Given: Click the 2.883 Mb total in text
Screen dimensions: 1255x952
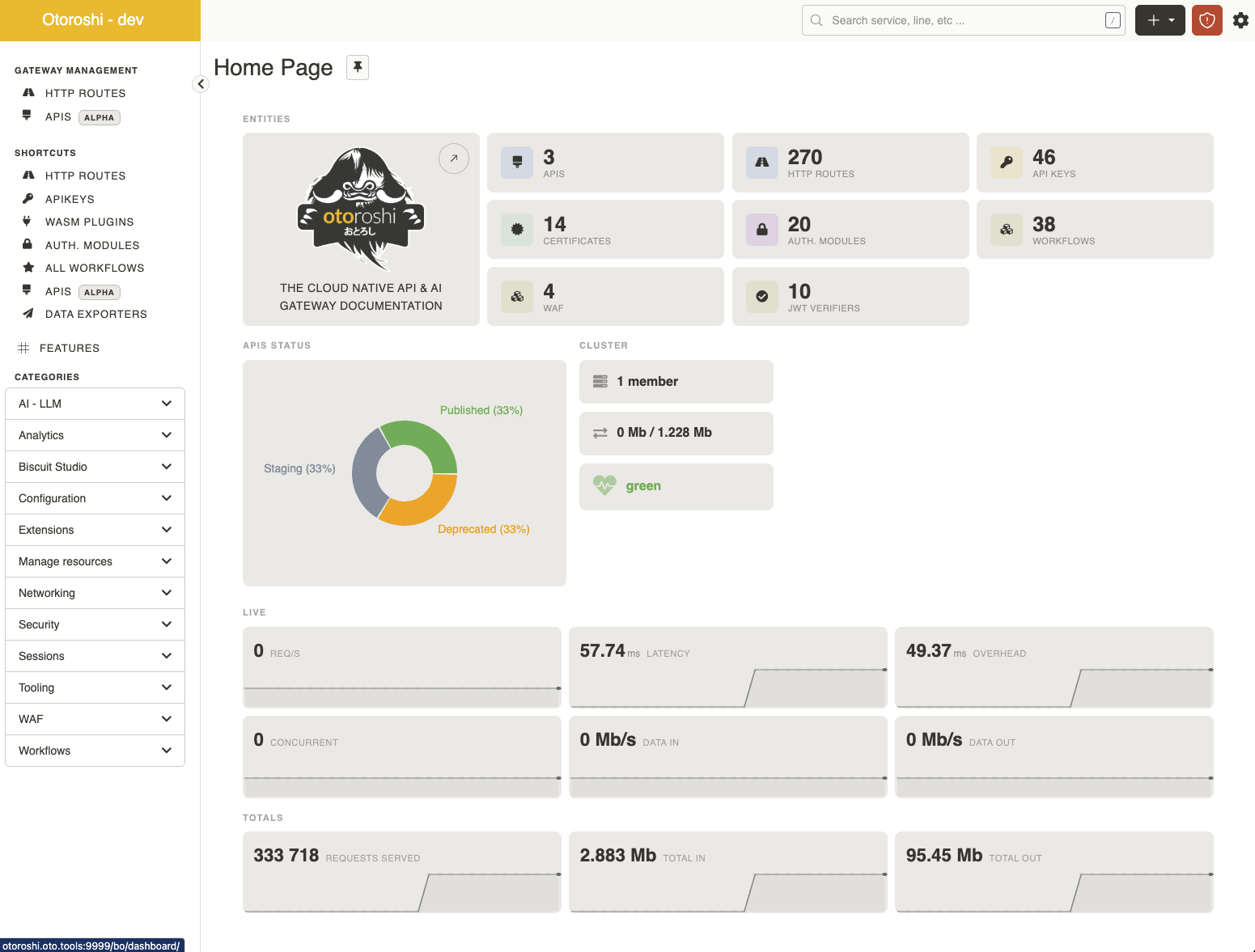Looking at the screenshot, I should click(642, 856).
